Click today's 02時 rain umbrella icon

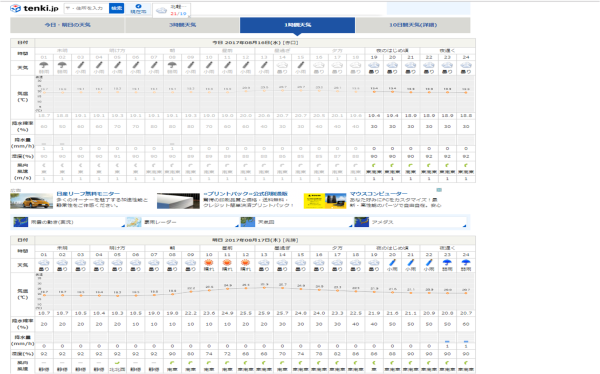62,65
